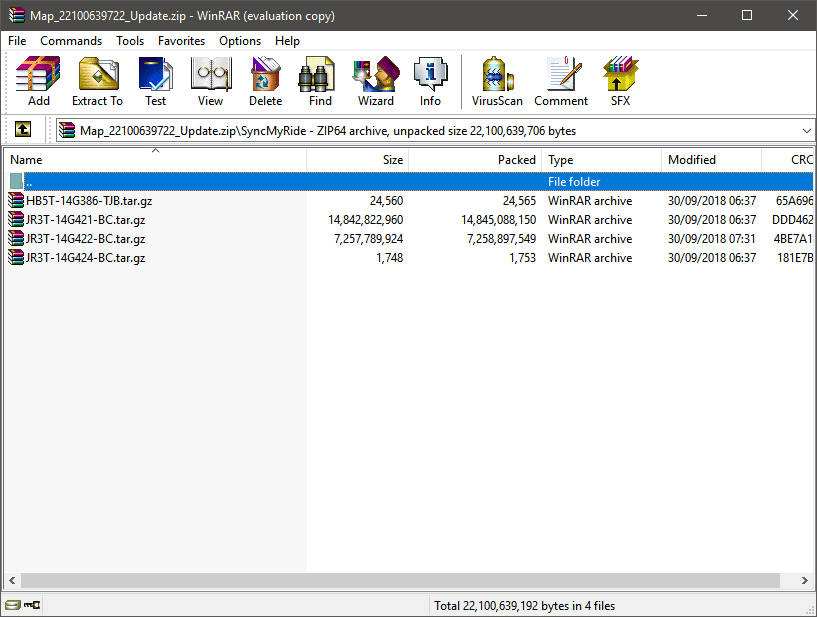
Task: Open the Options menu
Action: tap(240, 41)
